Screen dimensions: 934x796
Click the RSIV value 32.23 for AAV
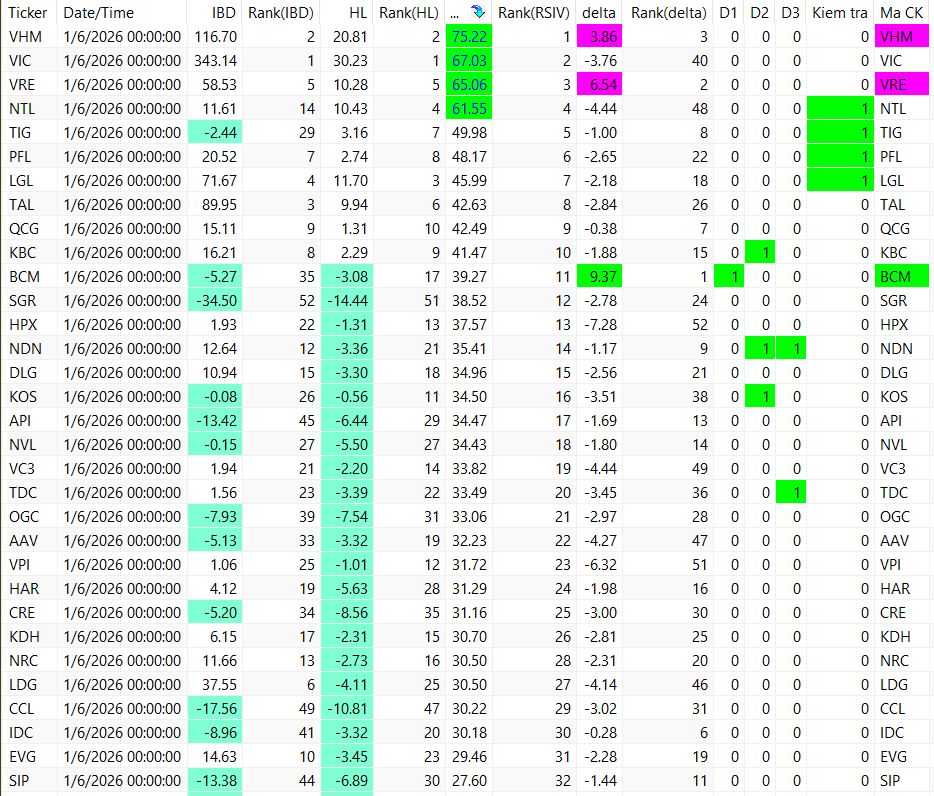pyautogui.click(x=469, y=541)
